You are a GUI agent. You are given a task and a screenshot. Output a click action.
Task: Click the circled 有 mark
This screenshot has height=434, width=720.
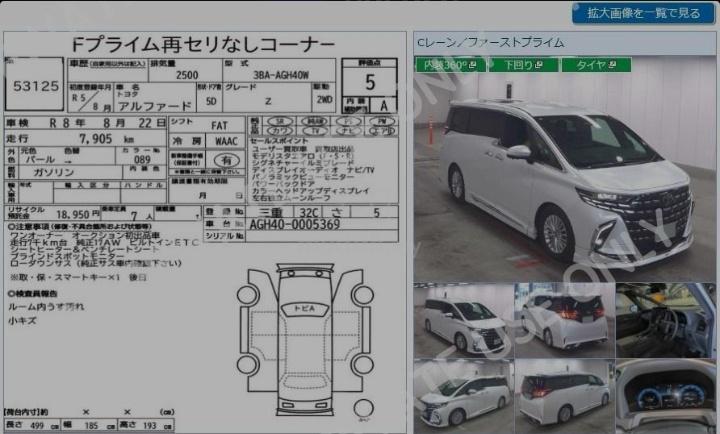[x=226, y=160]
